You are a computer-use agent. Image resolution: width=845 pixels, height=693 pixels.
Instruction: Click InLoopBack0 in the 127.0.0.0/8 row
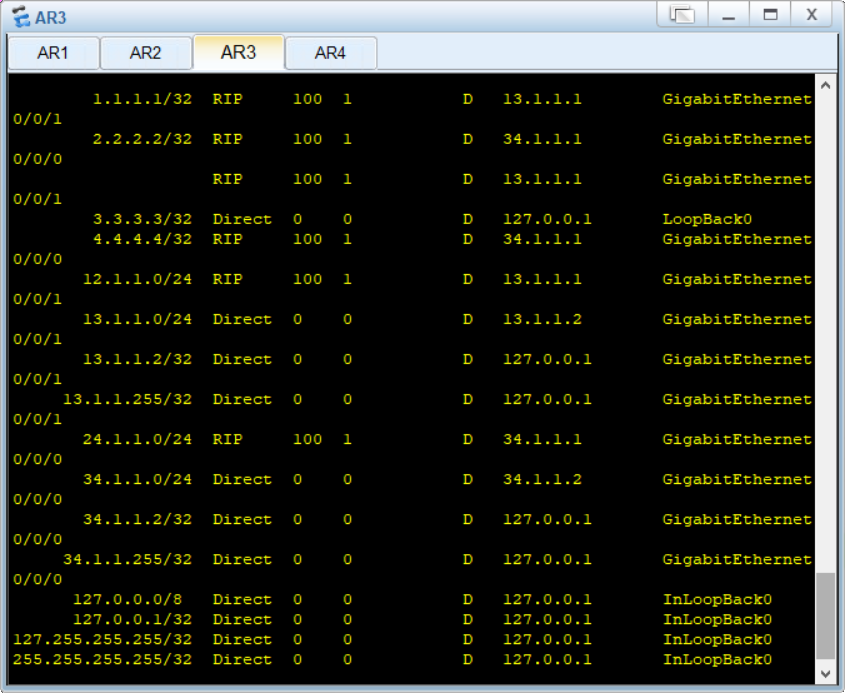point(717,599)
